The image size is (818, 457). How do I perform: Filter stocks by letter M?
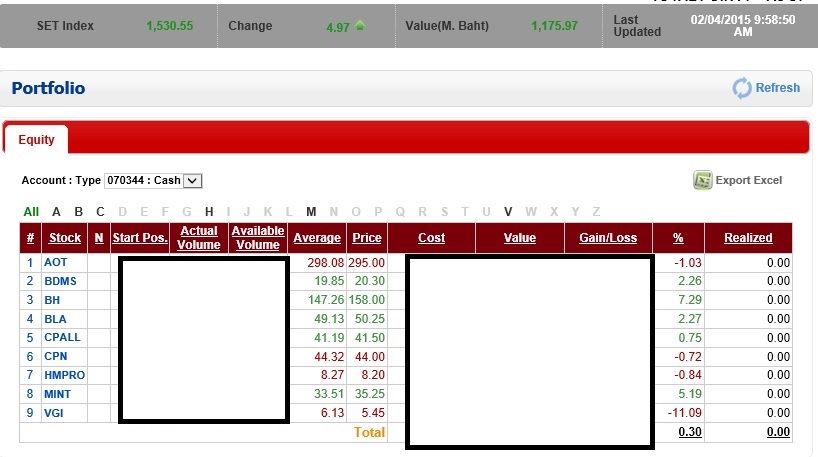click(x=311, y=212)
